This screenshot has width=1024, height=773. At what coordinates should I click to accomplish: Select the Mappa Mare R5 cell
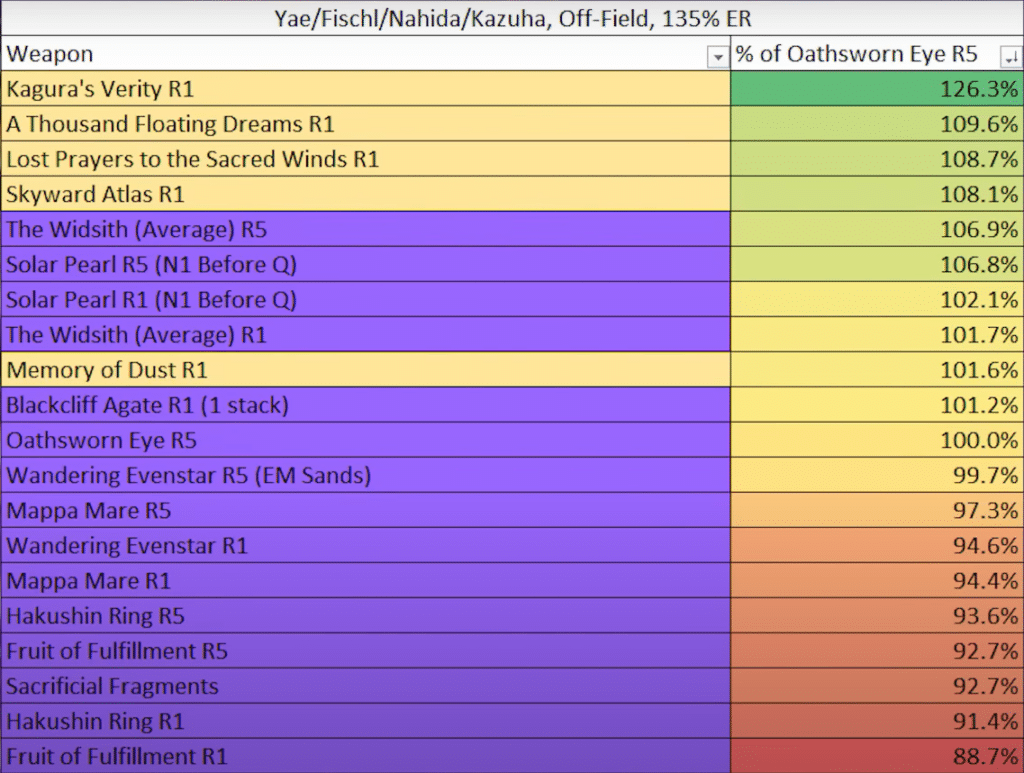coord(366,511)
